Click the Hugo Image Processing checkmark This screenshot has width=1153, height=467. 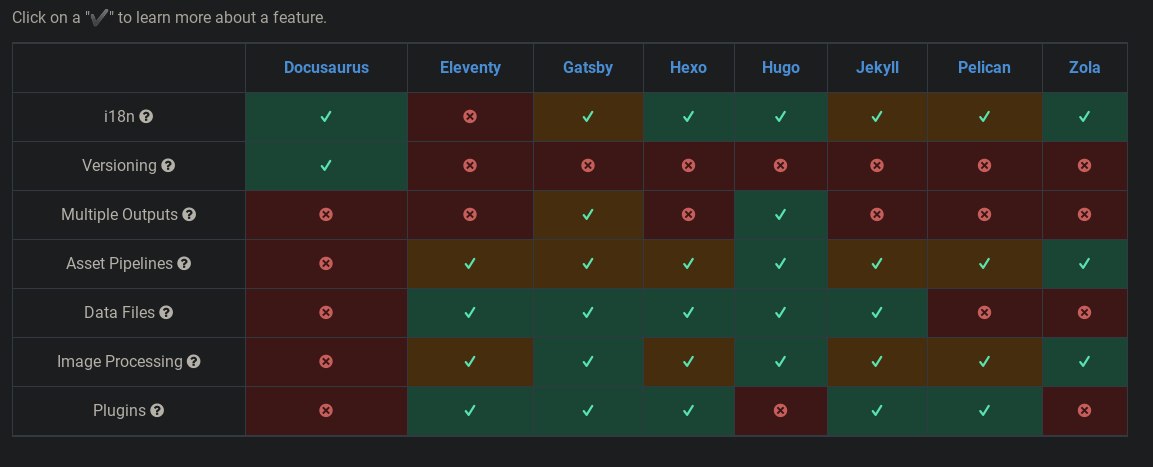(x=781, y=362)
